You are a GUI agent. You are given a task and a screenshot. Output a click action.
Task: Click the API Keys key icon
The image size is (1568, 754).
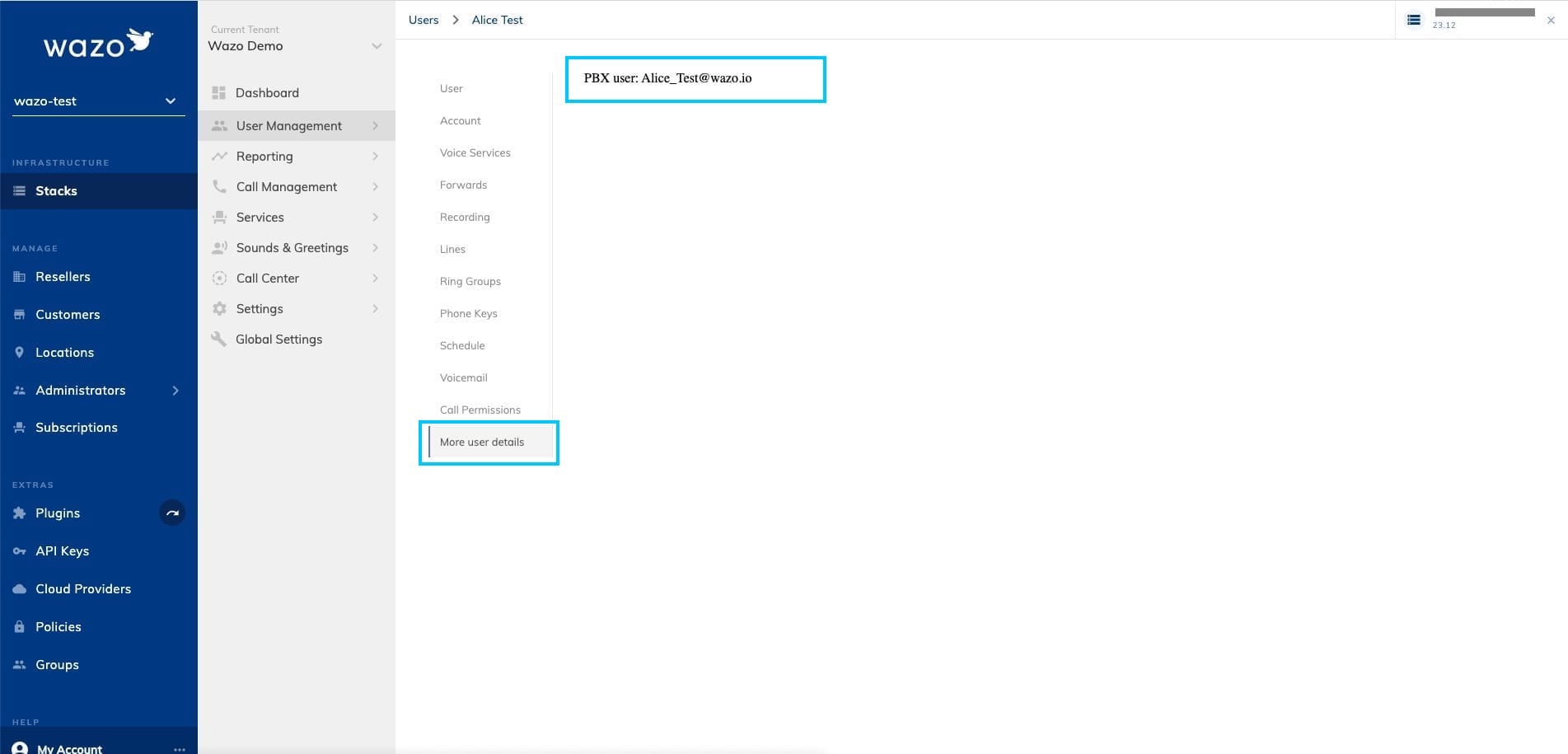(19, 551)
